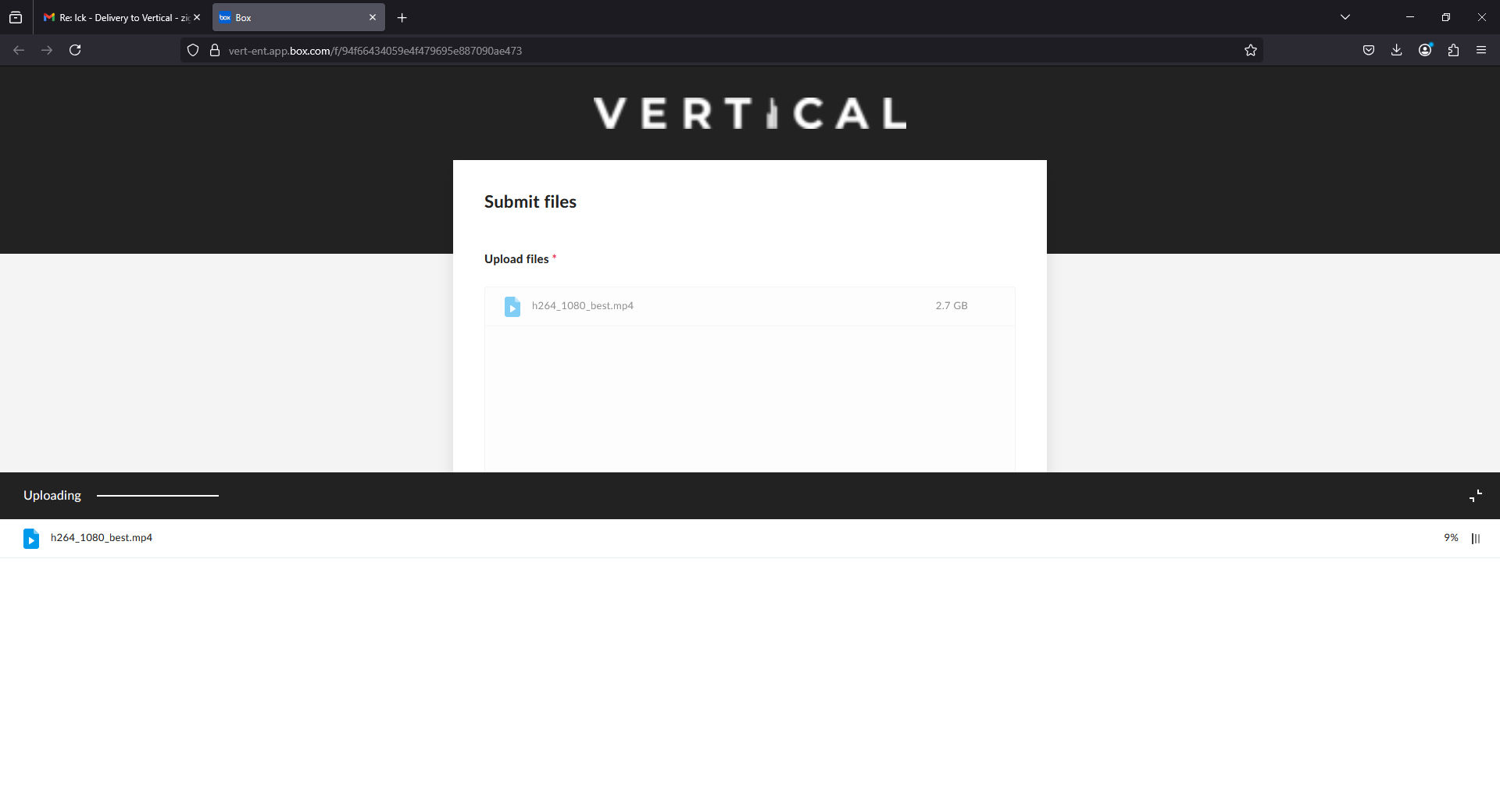The width and height of the screenshot is (1500, 812).
Task: Open the Firefox application hamburger menu
Action: (1481, 50)
